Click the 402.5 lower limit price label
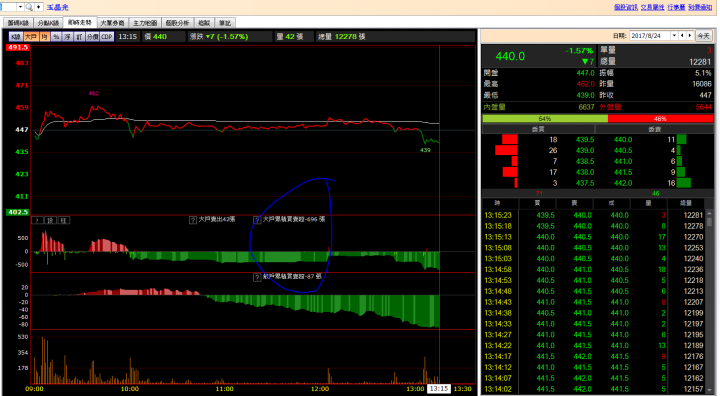This screenshot has height=396, width=720. (x=17, y=212)
